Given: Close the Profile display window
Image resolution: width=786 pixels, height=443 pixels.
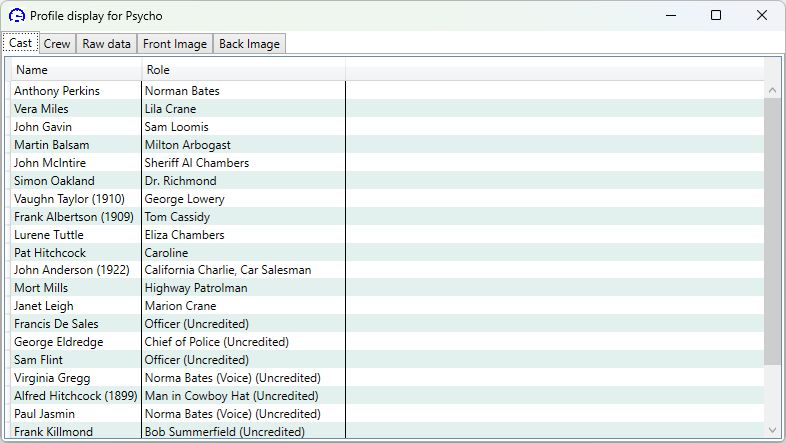Looking at the screenshot, I should (761, 16).
